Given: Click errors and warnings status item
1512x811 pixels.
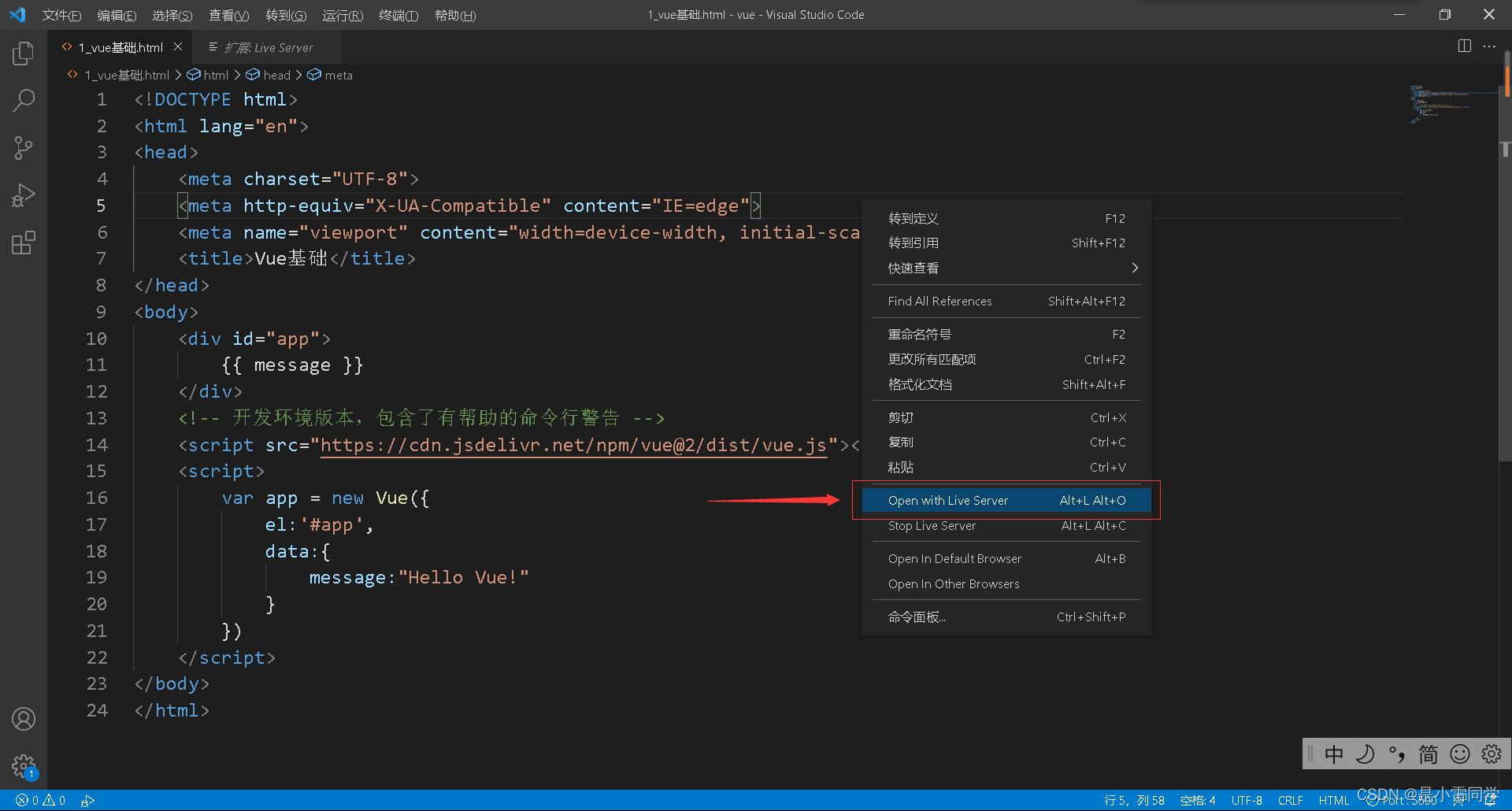Looking at the screenshot, I should [41, 800].
